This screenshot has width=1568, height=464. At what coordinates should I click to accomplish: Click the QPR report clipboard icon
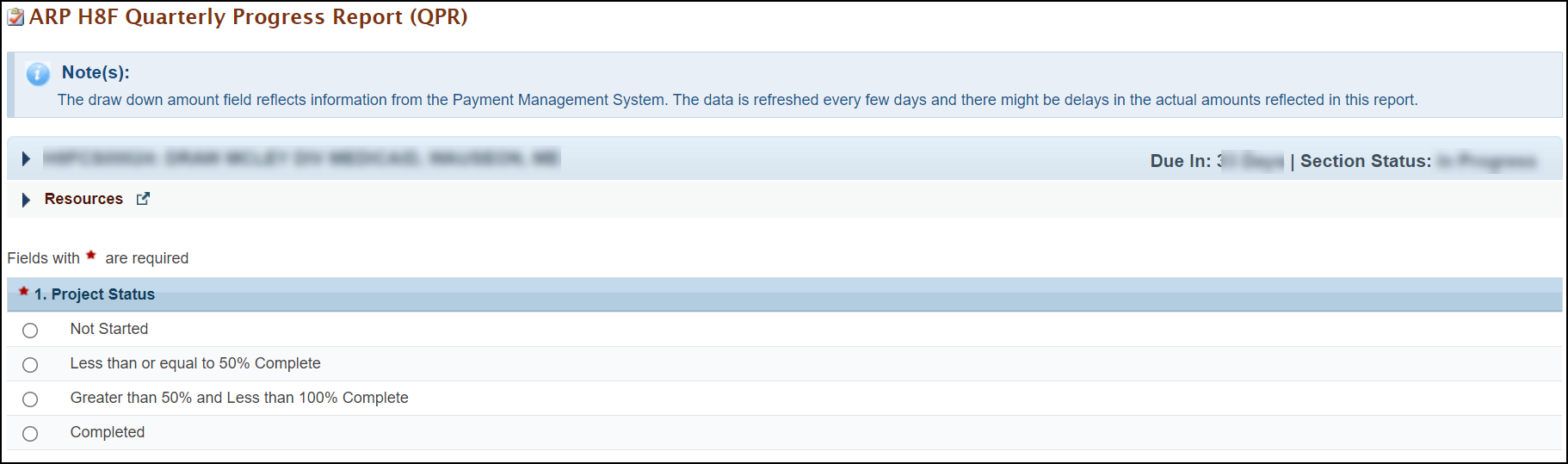pyautogui.click(x=15, y=17)
